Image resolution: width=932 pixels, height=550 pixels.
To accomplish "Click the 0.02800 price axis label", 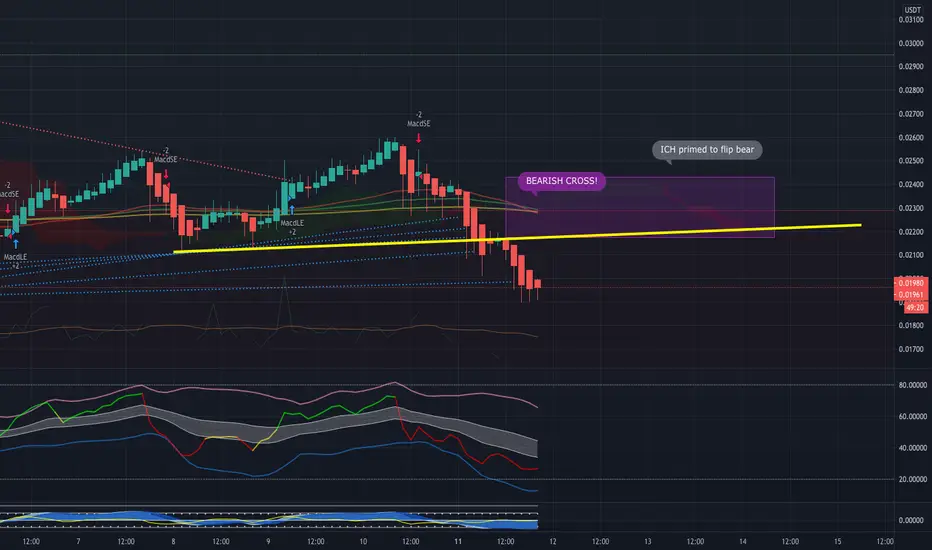I will coord(911,90).
